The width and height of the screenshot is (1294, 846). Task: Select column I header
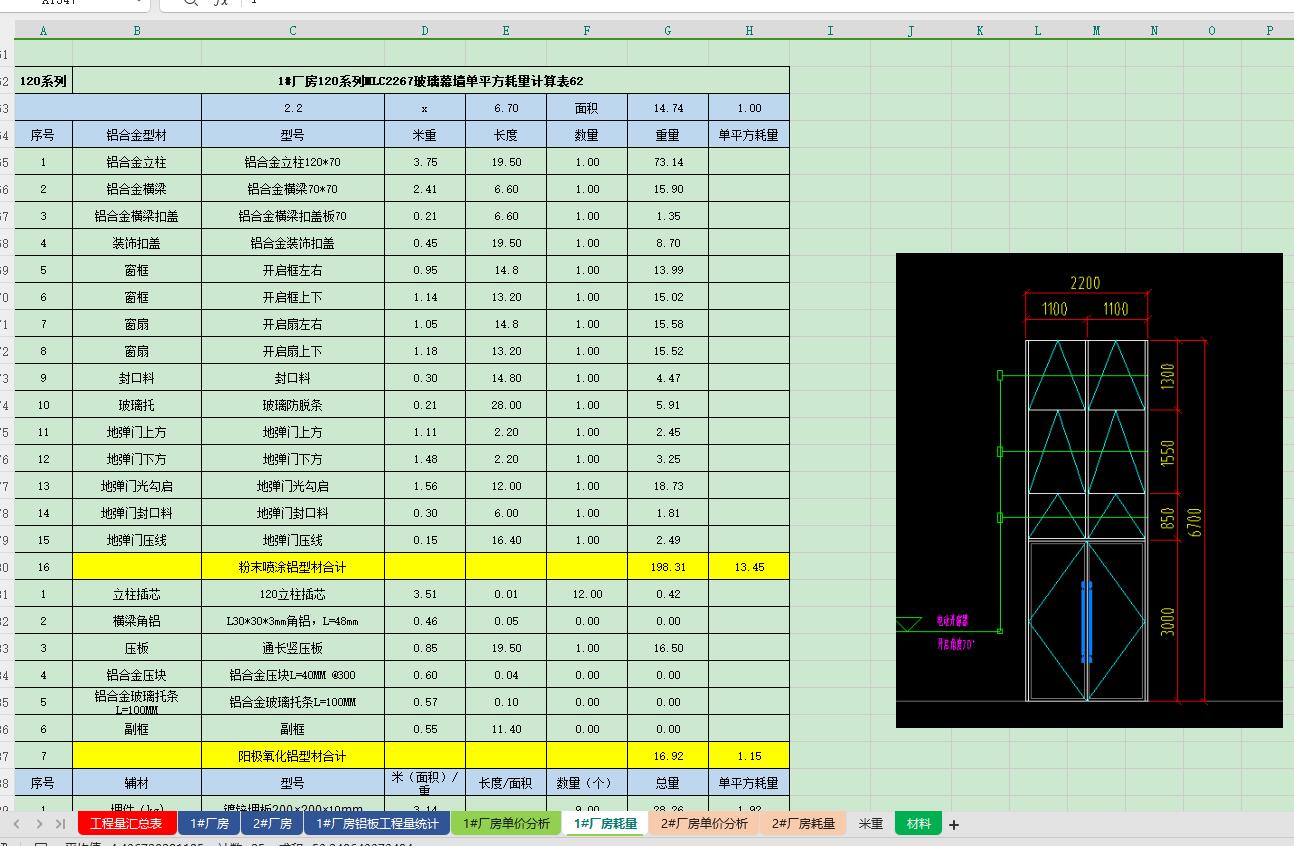830,31
